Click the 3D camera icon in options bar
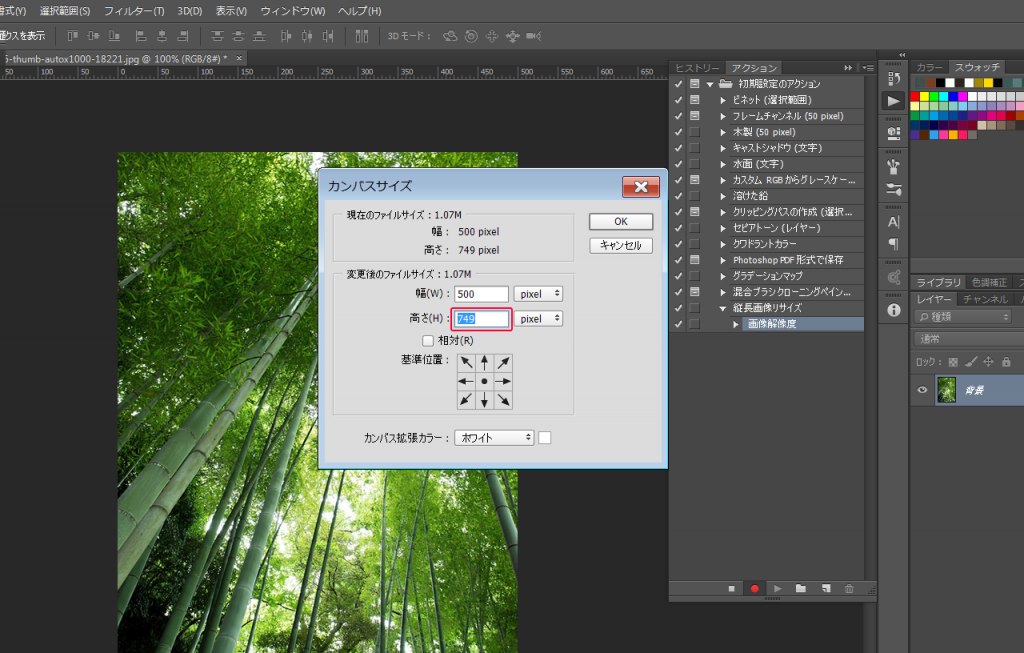1024x653 pixels. pos(534,36)
